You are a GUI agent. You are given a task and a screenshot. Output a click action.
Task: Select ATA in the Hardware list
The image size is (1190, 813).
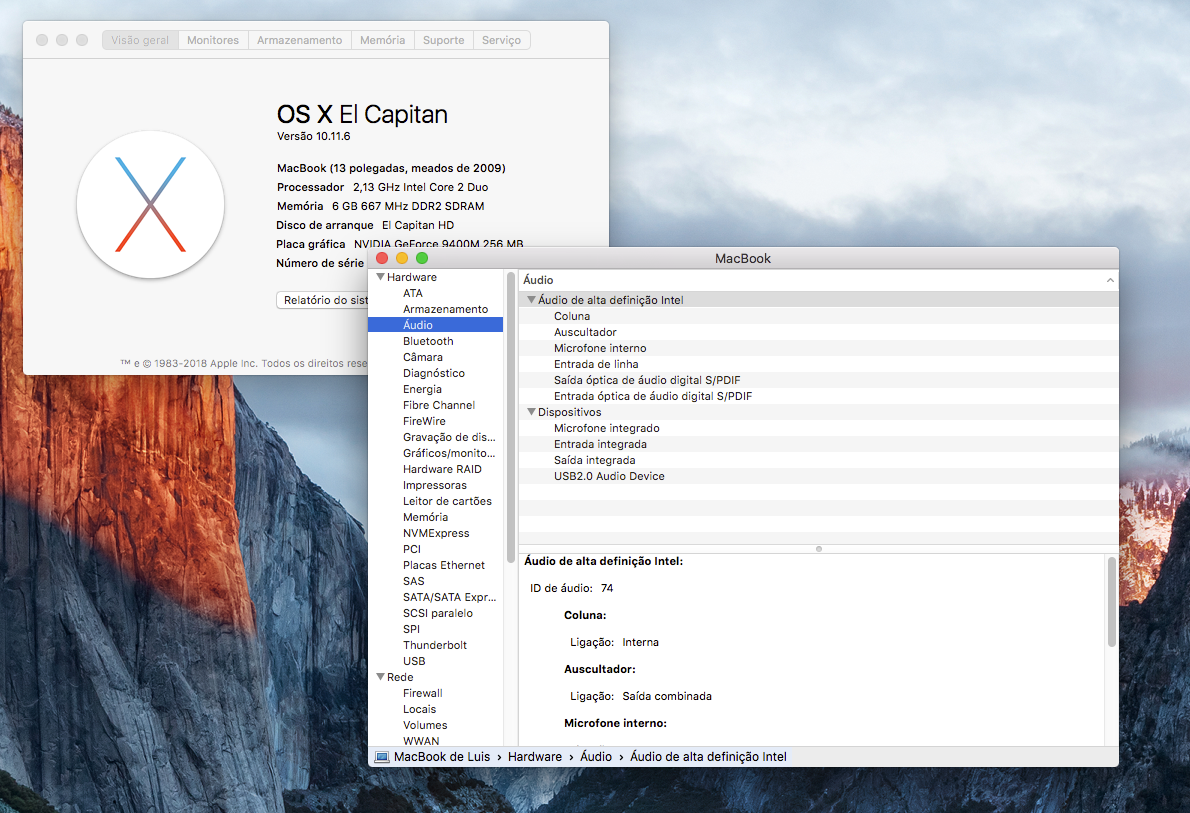click(413, 293)
